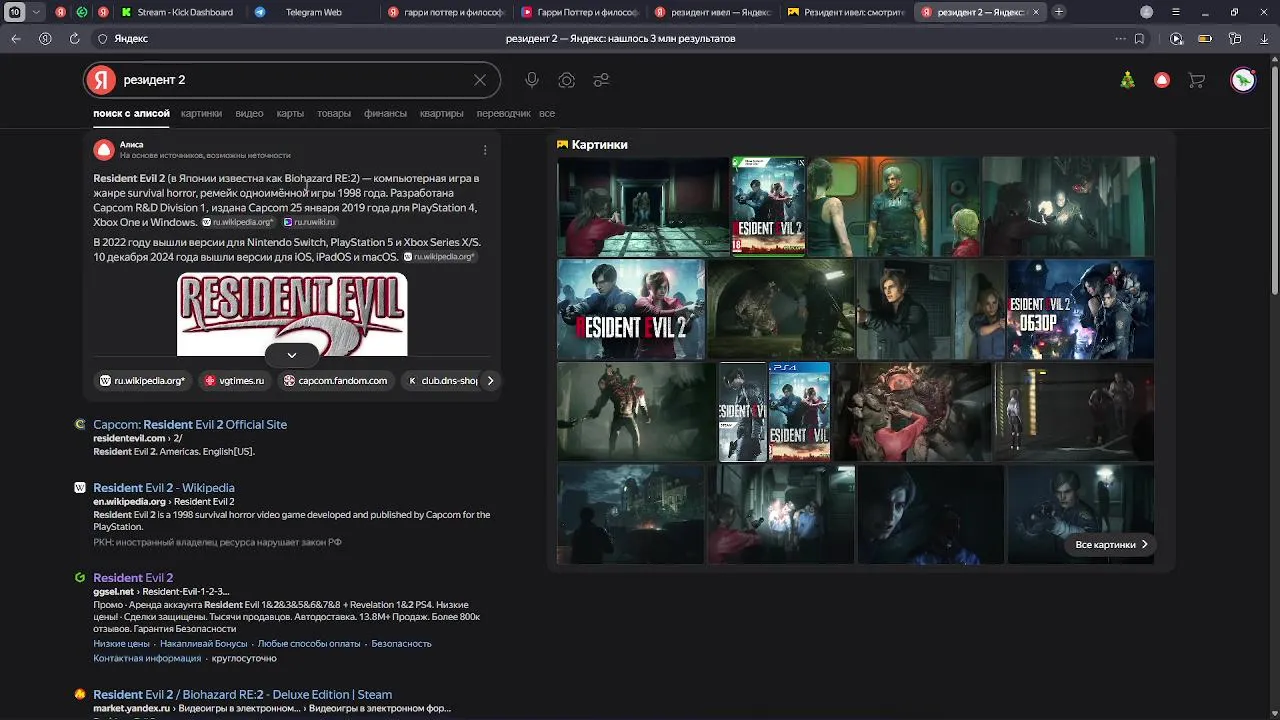
Task: Start voice search with the microphone icon
Action: [532, 80]
